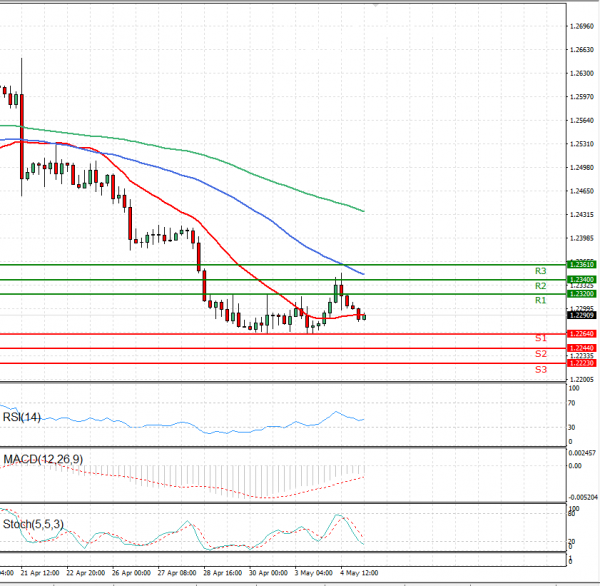
Task: Click the 1.26300 price axis value
Action: point(582,73)
